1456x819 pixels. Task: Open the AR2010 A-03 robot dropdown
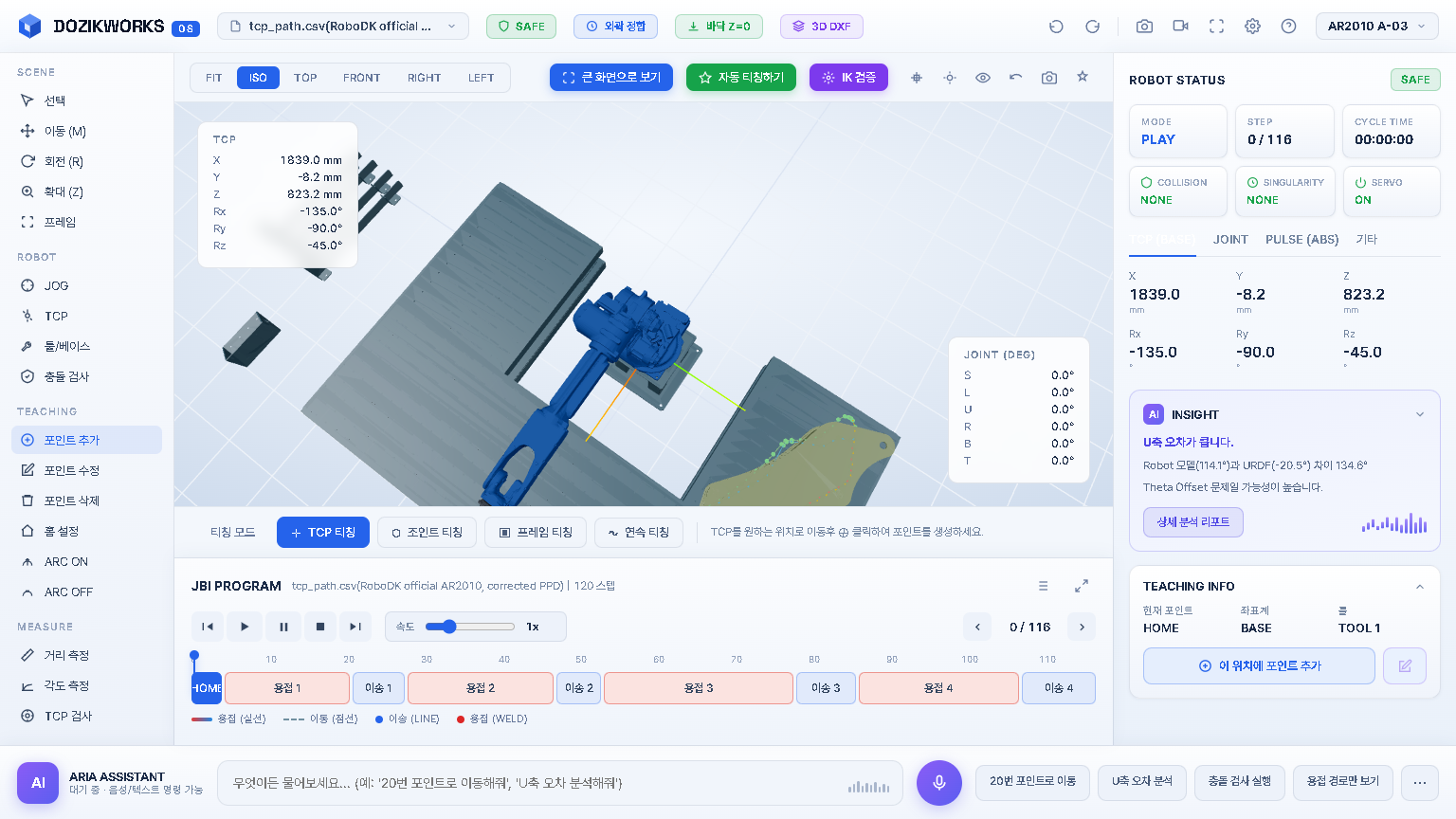click(x=1377, y=27)
